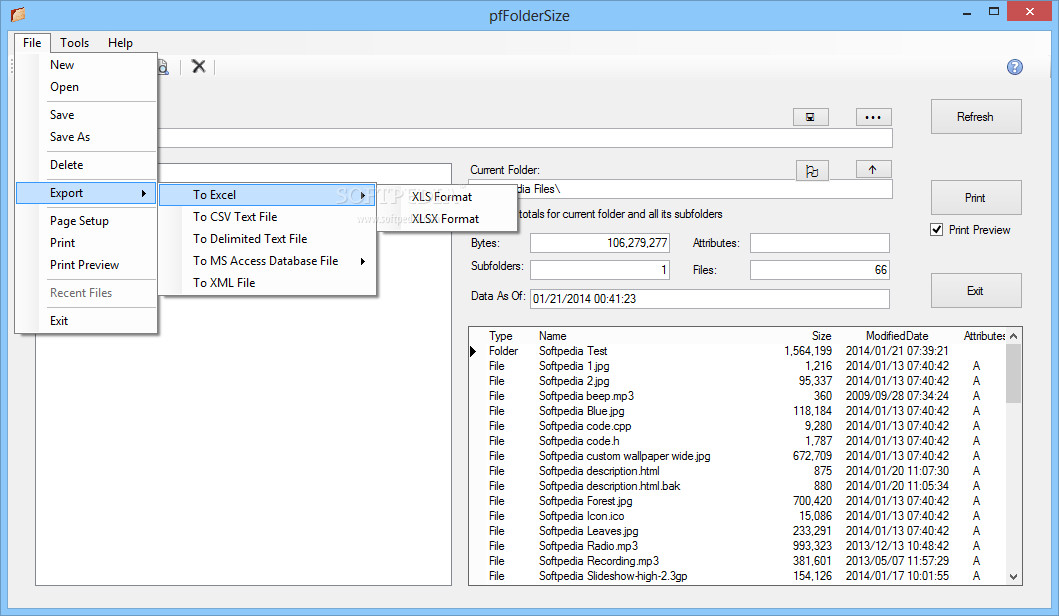Screen dimensions: 1059x616
Task: Click the 672,709 size cell
Action: [812, 456]
